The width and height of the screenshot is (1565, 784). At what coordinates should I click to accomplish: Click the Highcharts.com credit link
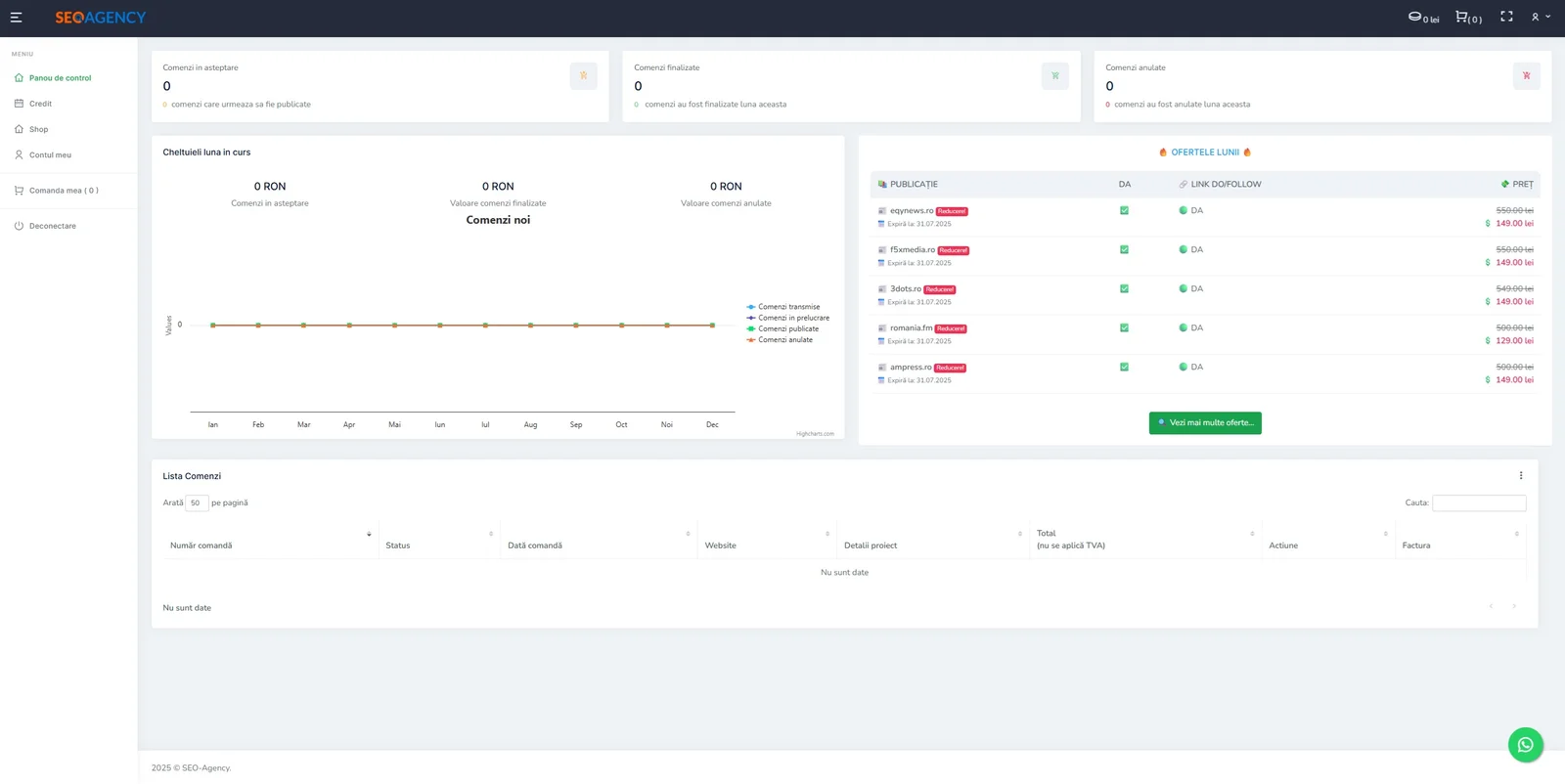pyautogui.click(x=815, y=434)
